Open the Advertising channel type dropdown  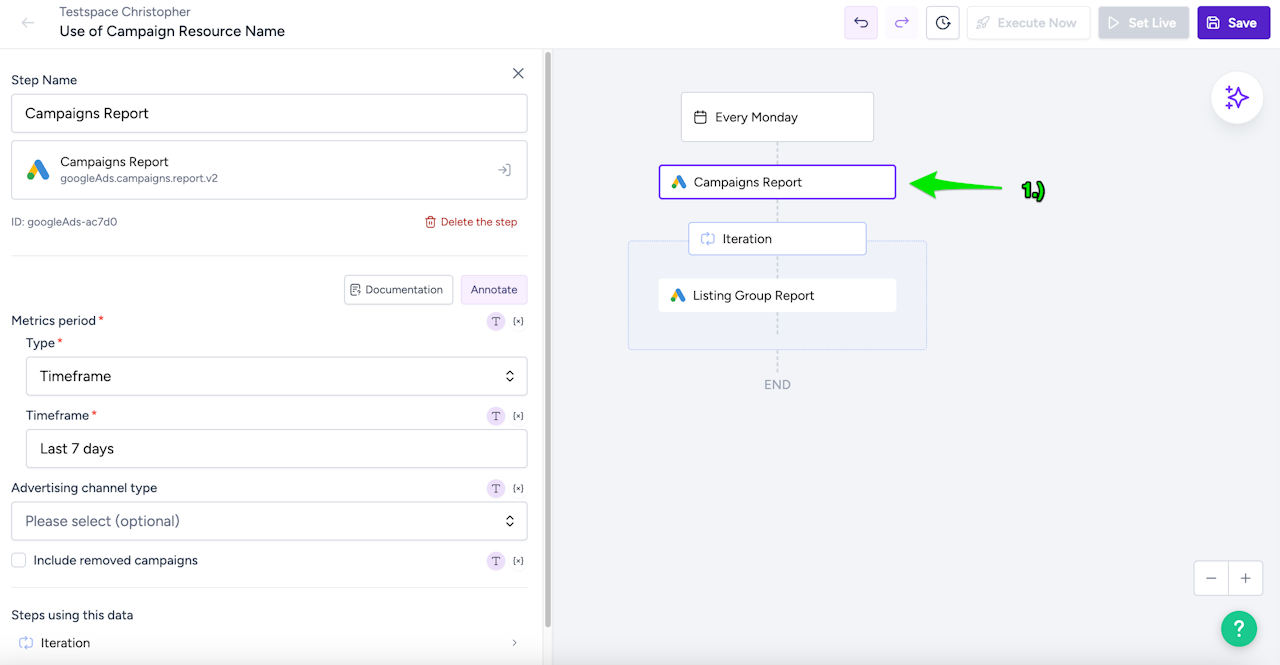269,521
